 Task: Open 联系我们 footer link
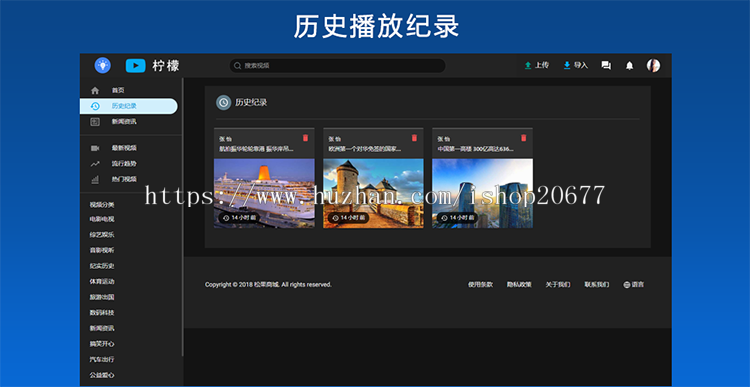pyautogui.click(x=596, y=285)
